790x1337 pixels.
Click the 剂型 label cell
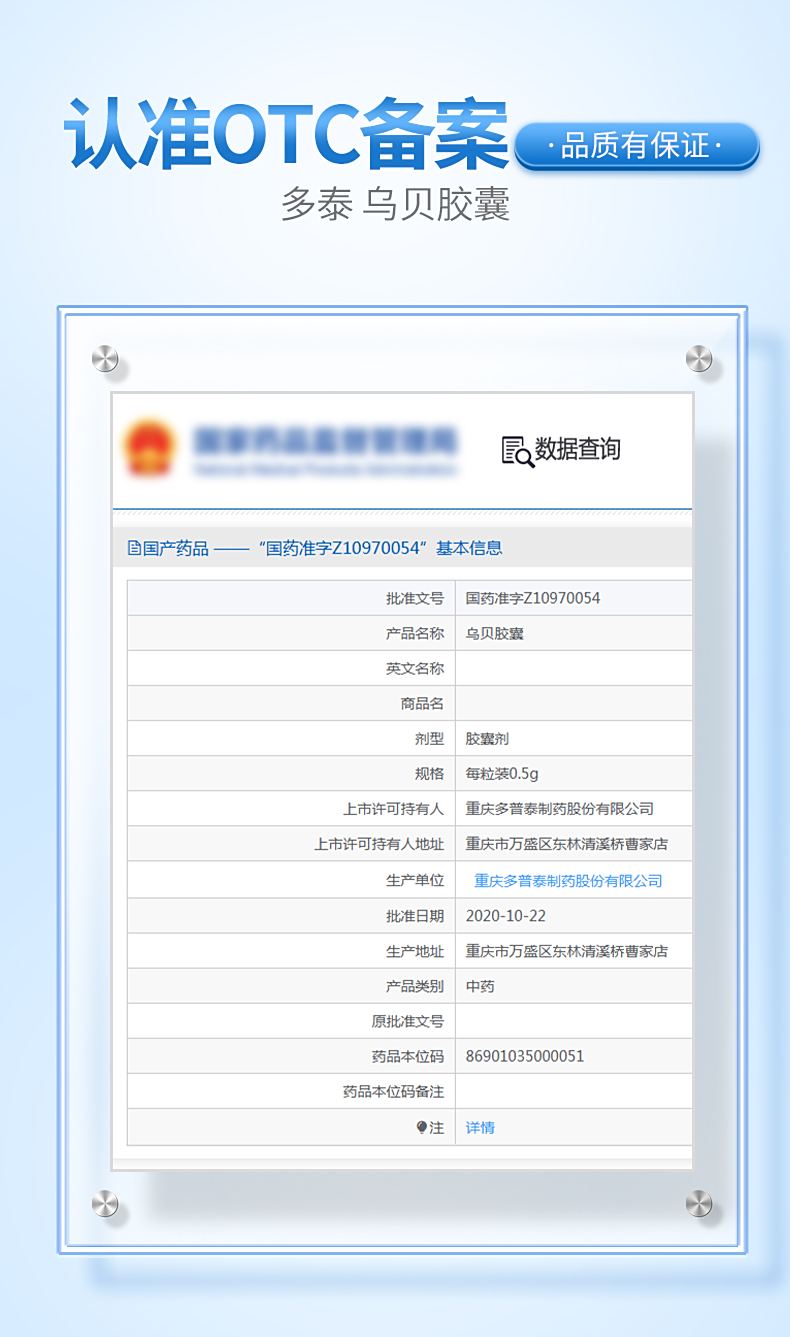[291, 738]
